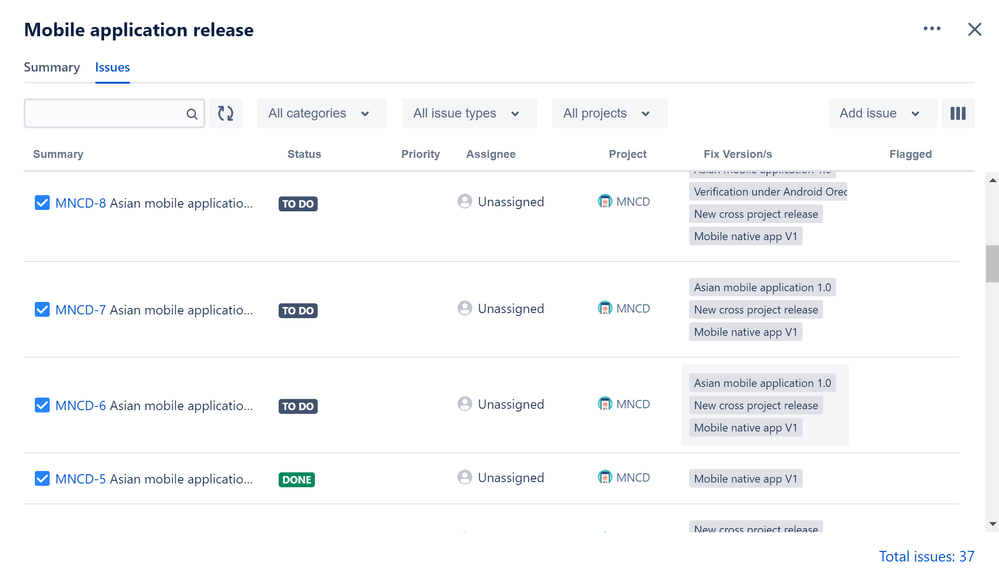The width and height of the screenshot is (999, 582).
Task: Click the Total issues: 37 link
Action: click(926, 557)
